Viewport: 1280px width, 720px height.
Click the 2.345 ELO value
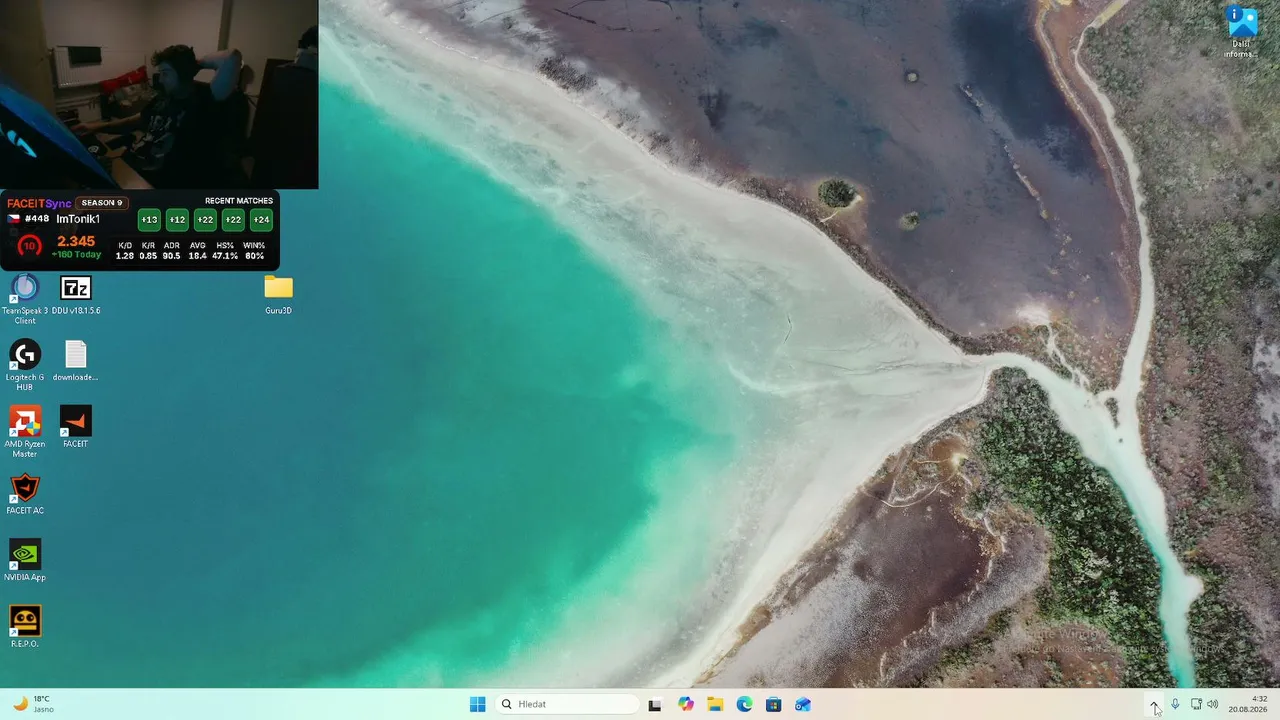click(76, 241)
